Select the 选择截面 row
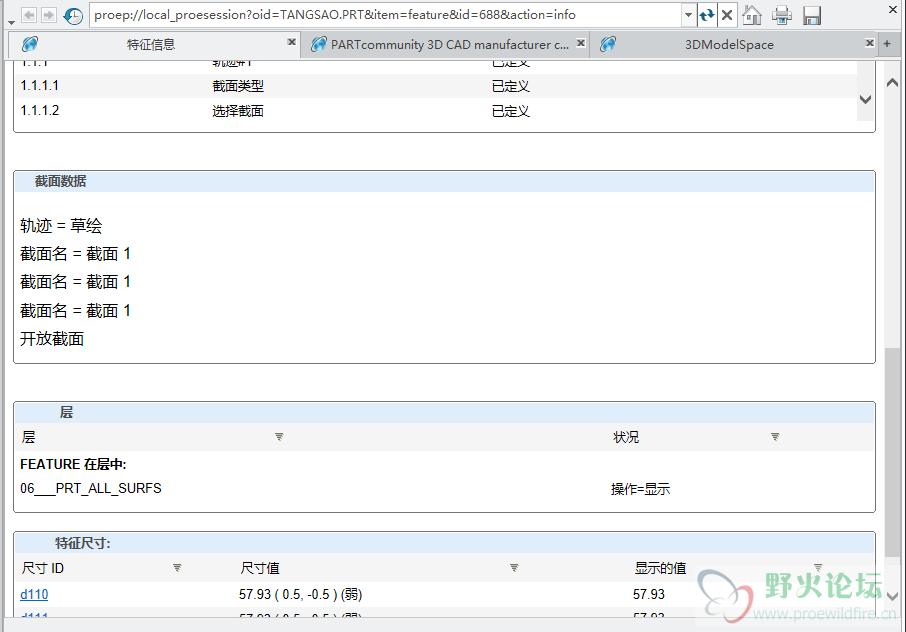Image resolution: width=906 pixels, height=632 pixels. (438, 110)
